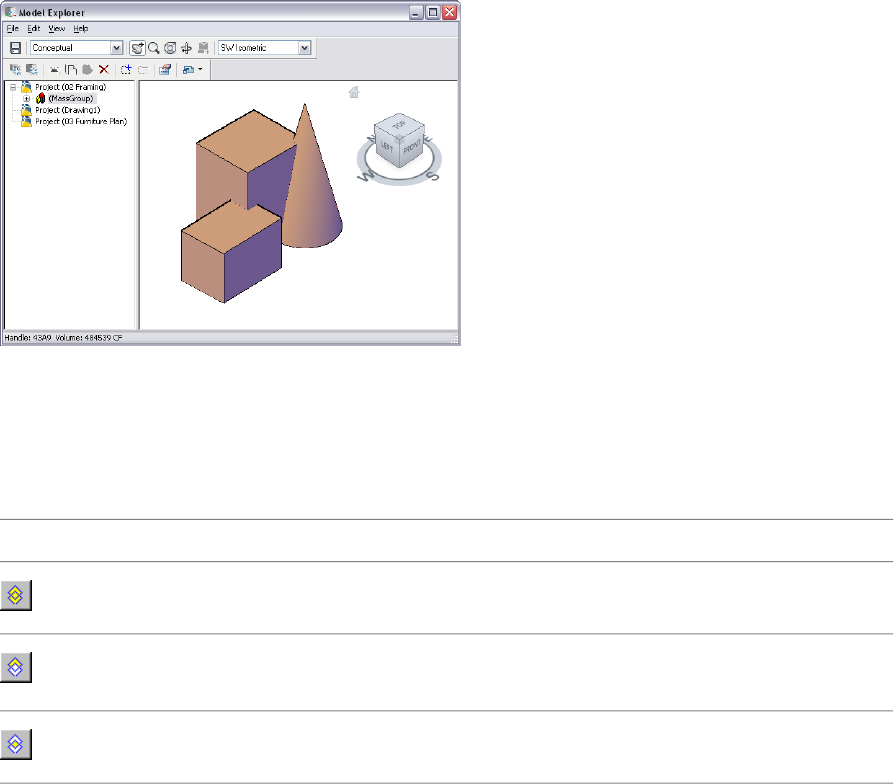This screenshot has height=784, width=894.
Task: Select Project (02 Framing) in tree
Action: 71,87
